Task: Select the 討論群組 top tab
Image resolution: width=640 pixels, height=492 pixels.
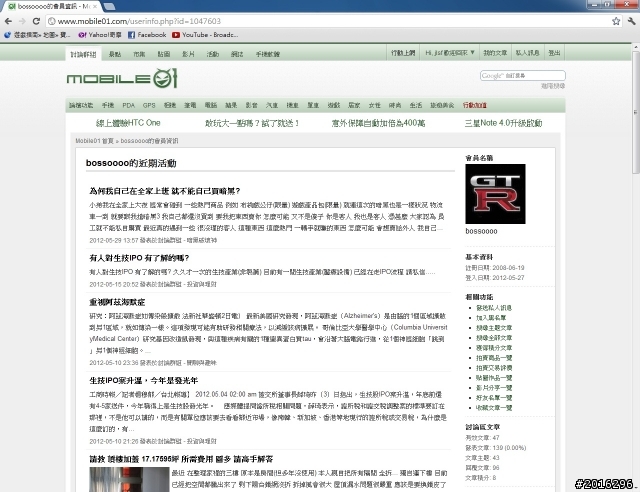Action: coord(83,54)
